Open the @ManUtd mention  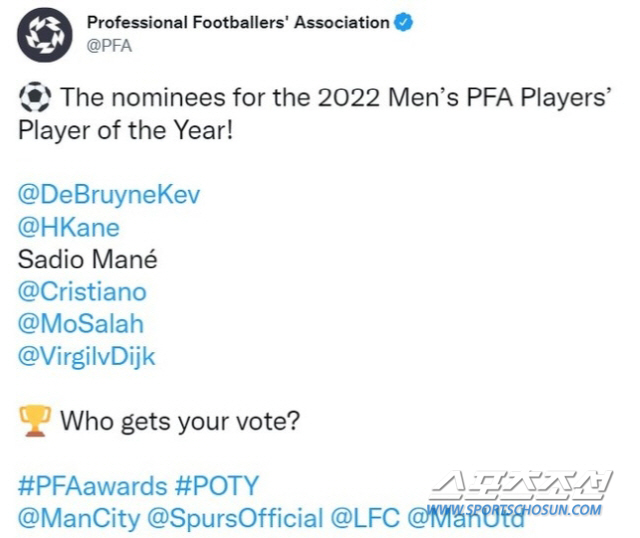point(466,518)
